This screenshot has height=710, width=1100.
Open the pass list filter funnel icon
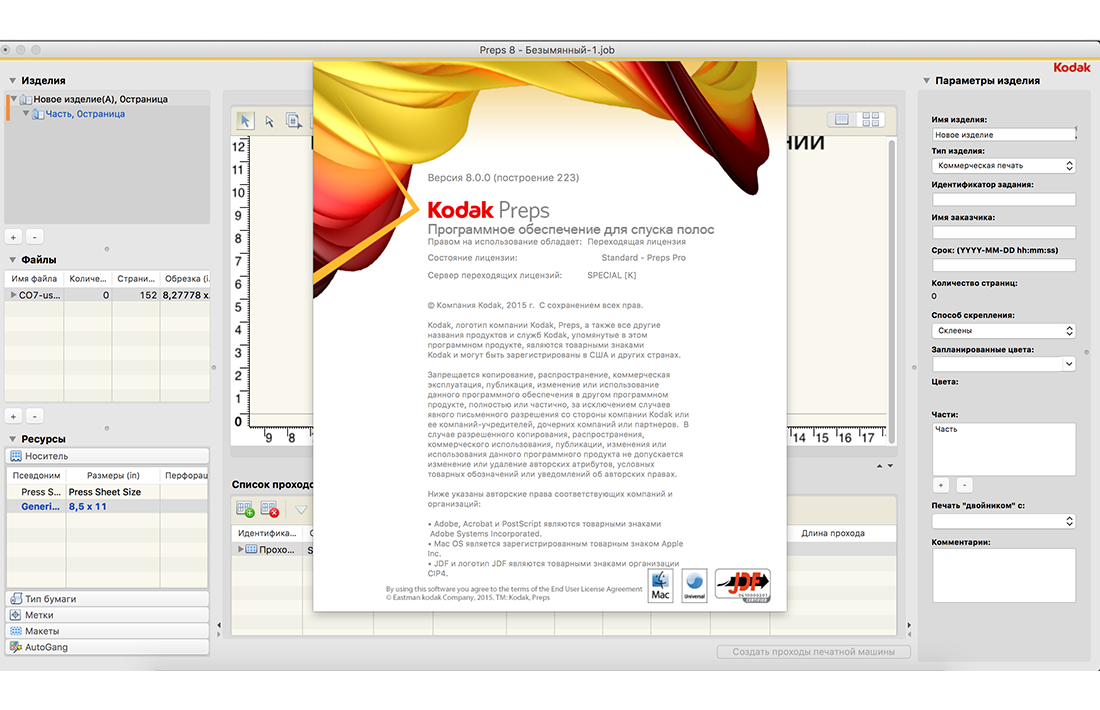pos(299,509)
